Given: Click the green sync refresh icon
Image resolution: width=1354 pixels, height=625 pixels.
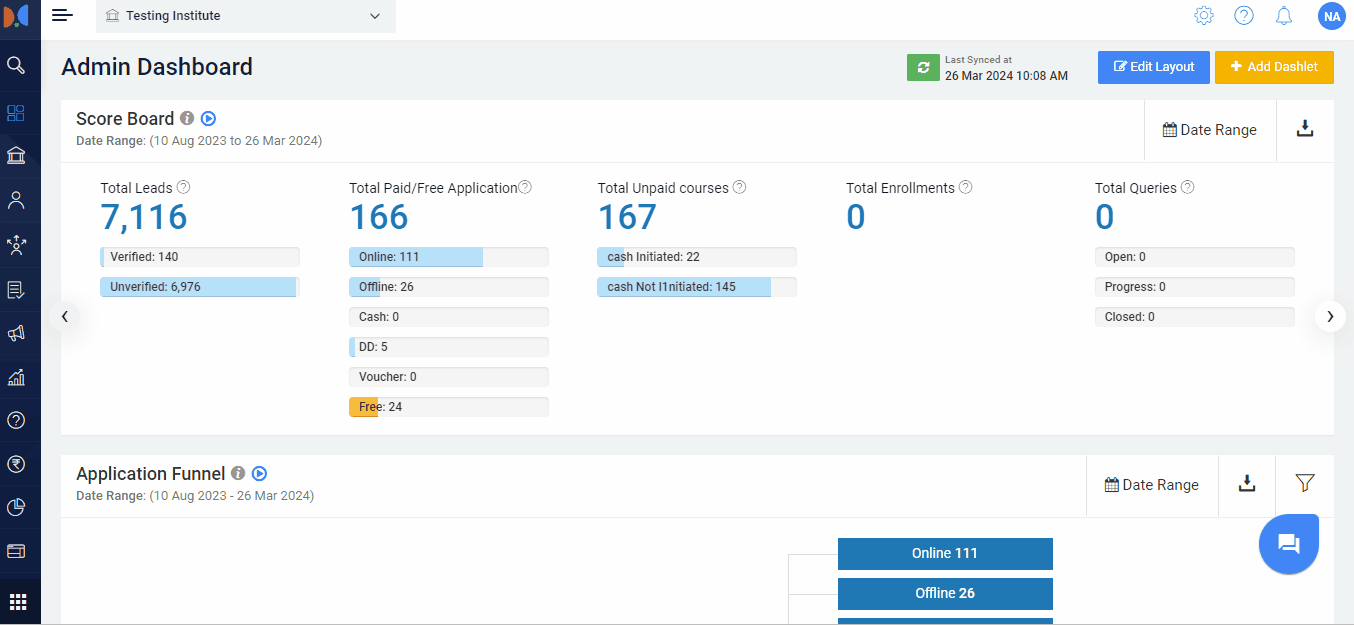Looking at the screenshot, I should coord(923,67).
